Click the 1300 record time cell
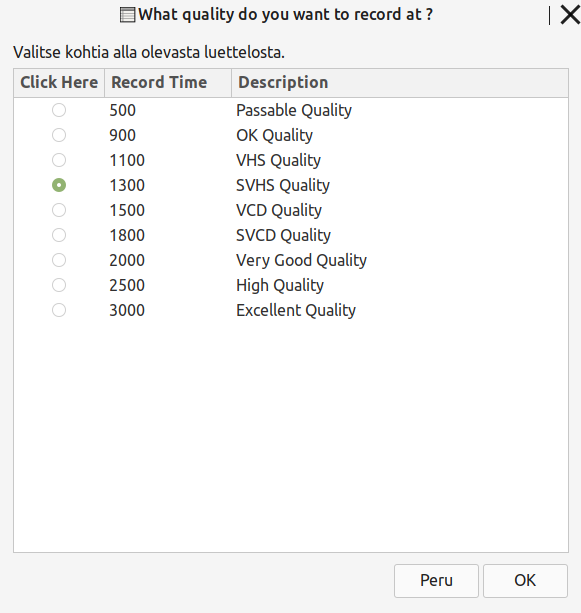 (127, 185)
